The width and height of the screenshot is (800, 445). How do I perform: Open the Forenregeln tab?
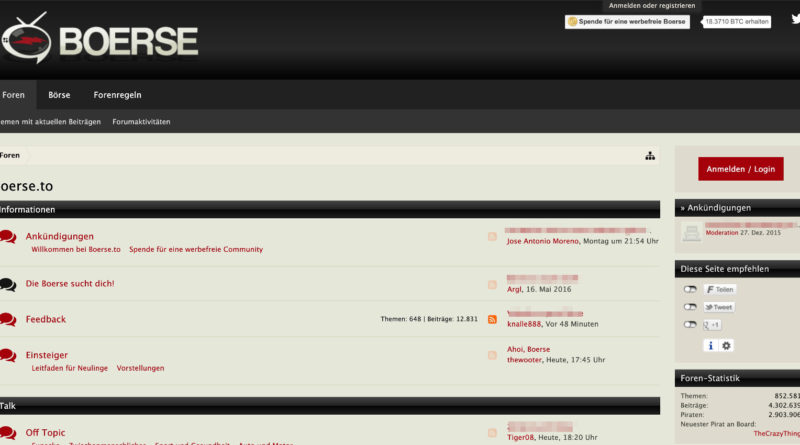(117, 95)
